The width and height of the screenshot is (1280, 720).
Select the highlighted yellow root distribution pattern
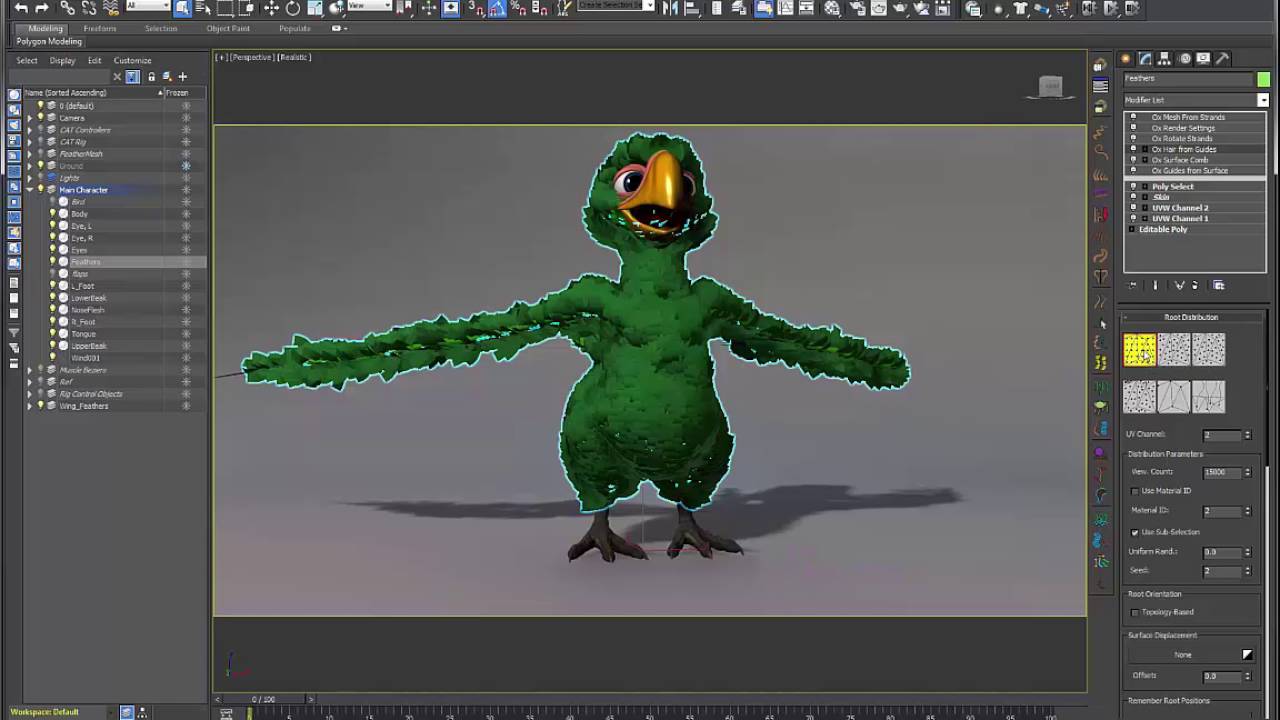(x=1139, y=350)
